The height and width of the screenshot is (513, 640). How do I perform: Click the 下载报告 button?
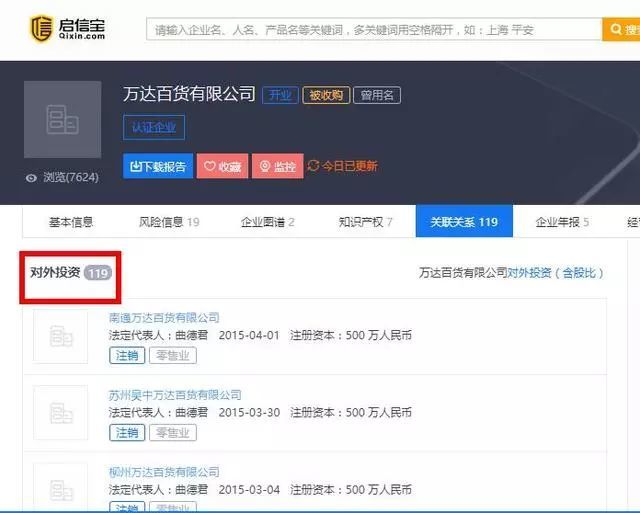coord(158,166)
